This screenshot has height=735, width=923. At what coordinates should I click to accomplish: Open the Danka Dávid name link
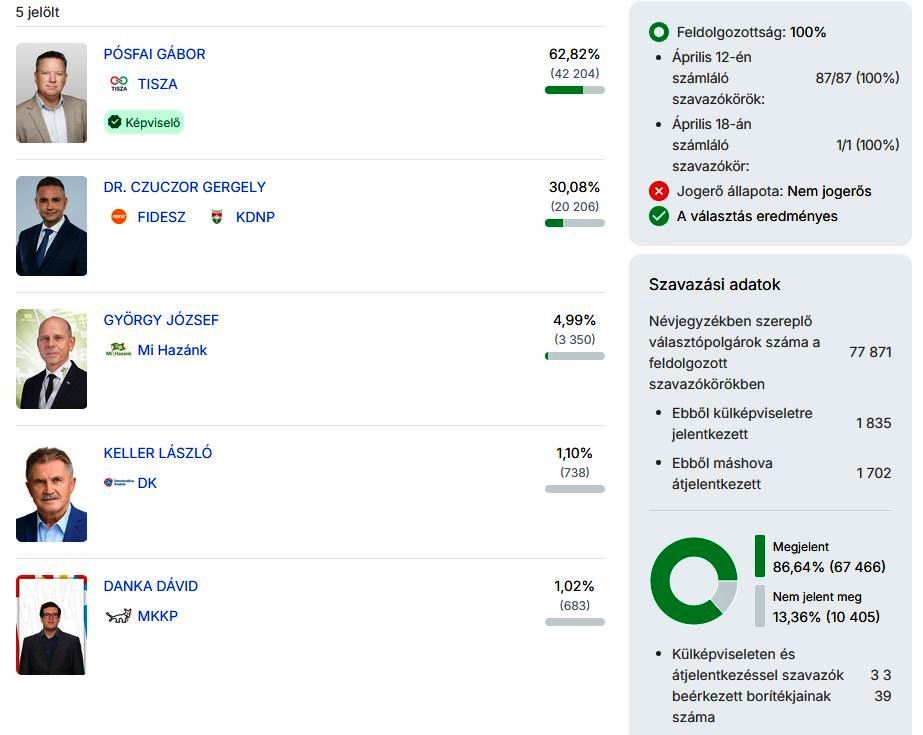pos(151,586)
